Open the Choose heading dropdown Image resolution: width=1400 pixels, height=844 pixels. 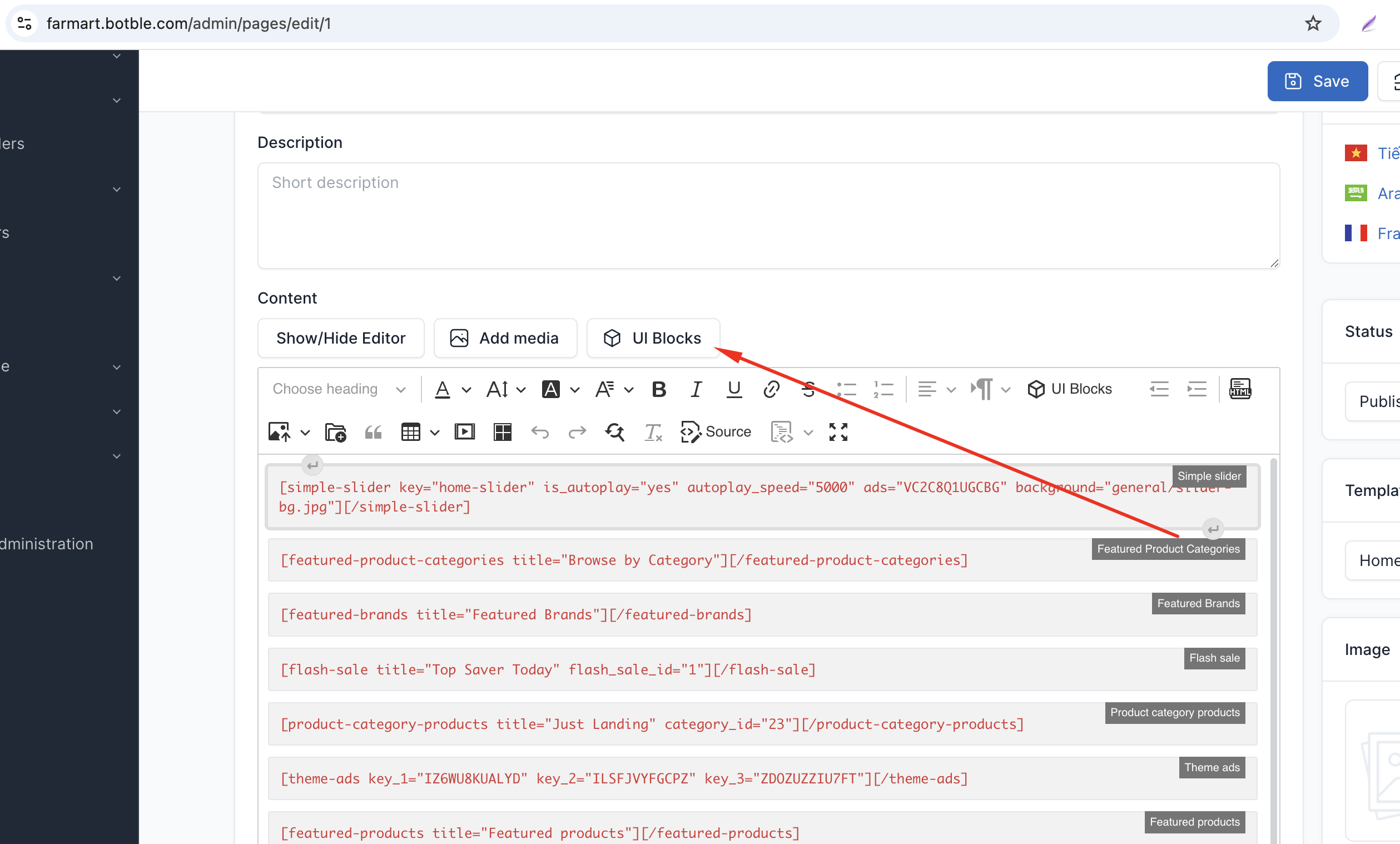339,389
